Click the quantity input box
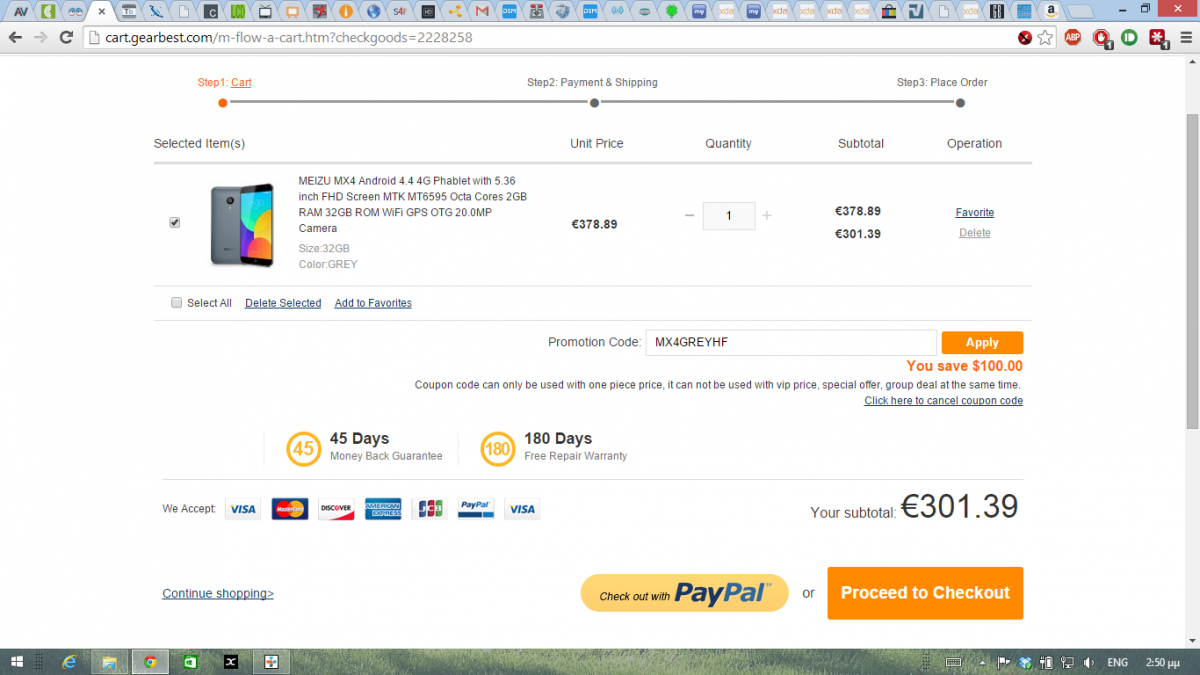The width and height of the screenshot is (1200, 675). click(x=729, y=216)
